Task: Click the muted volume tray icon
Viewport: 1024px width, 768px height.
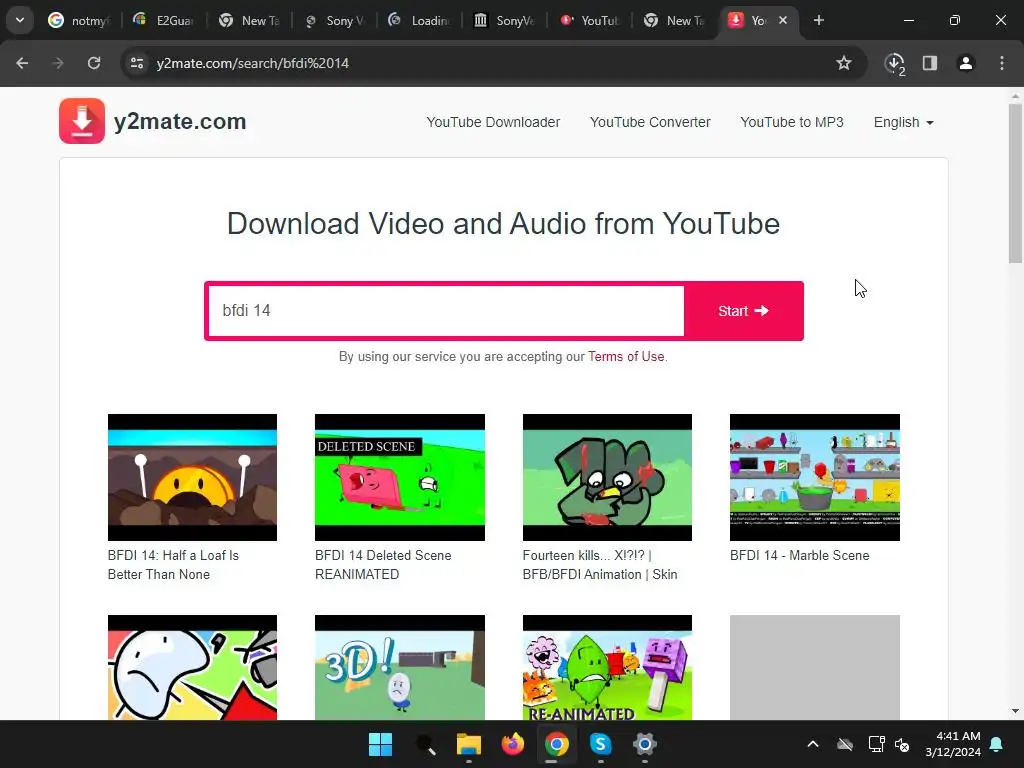Action: tap(903, 744)
